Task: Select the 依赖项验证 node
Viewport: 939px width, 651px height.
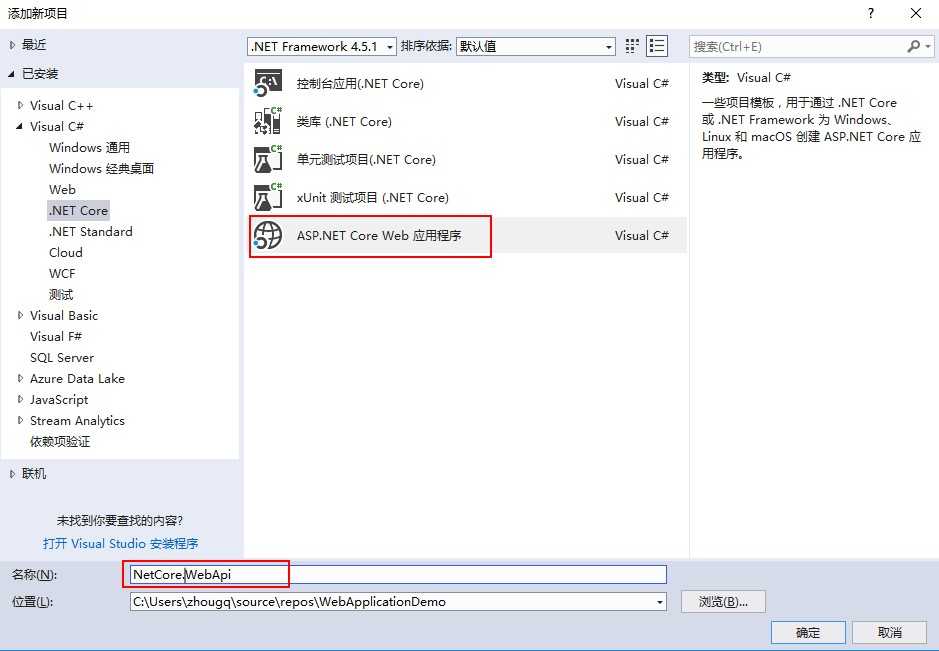Action: coord(60,441)
